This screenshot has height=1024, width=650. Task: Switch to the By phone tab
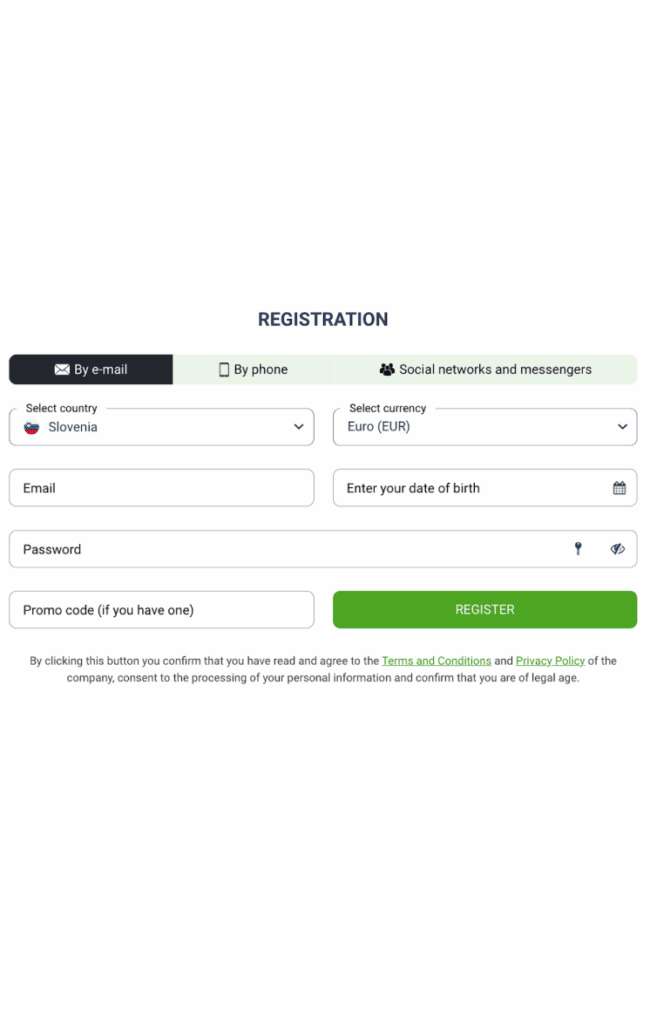[253, 370]
